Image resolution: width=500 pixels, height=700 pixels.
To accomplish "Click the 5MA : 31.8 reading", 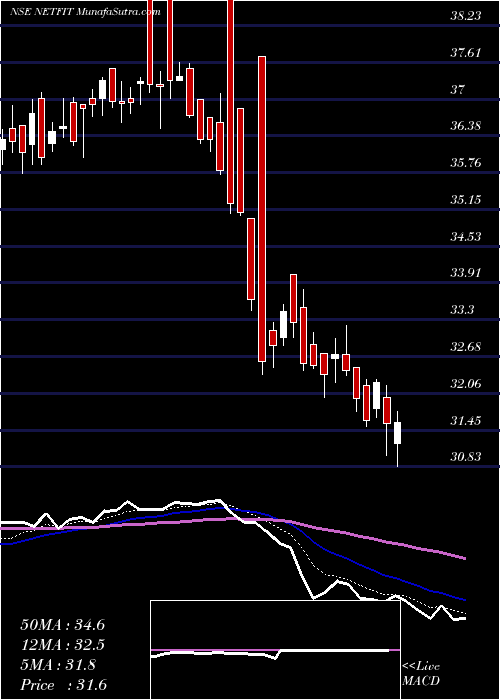I will [x=58, y=665].
